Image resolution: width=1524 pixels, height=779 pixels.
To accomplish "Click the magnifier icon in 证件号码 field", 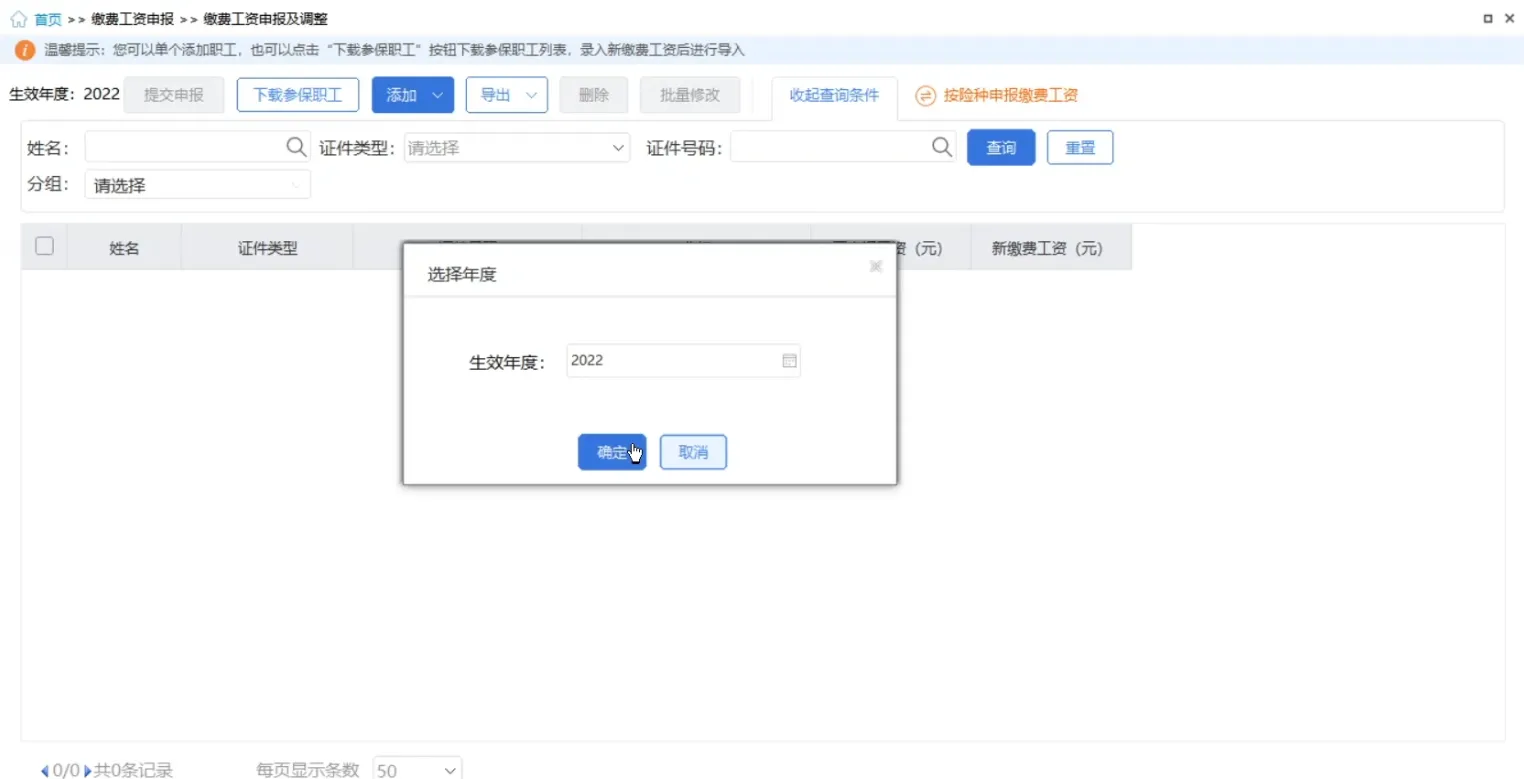I will 942,147.
